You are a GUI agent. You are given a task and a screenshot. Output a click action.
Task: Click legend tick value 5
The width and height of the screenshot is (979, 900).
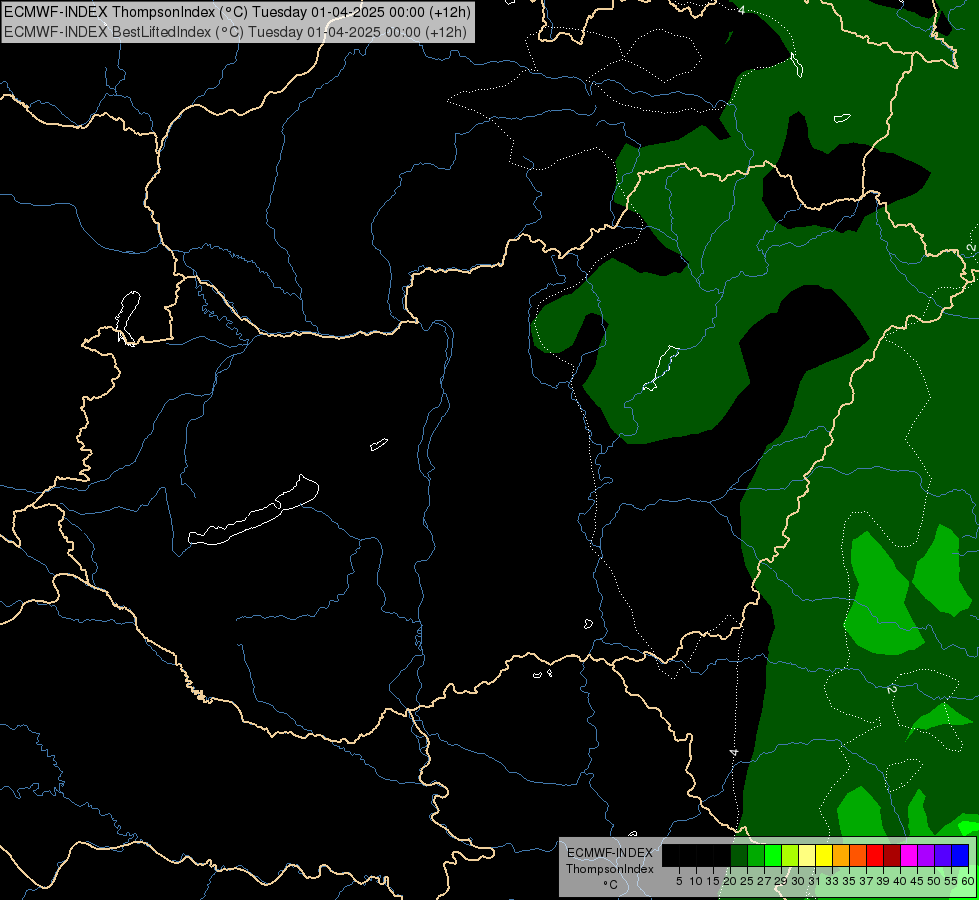[679, 881]
